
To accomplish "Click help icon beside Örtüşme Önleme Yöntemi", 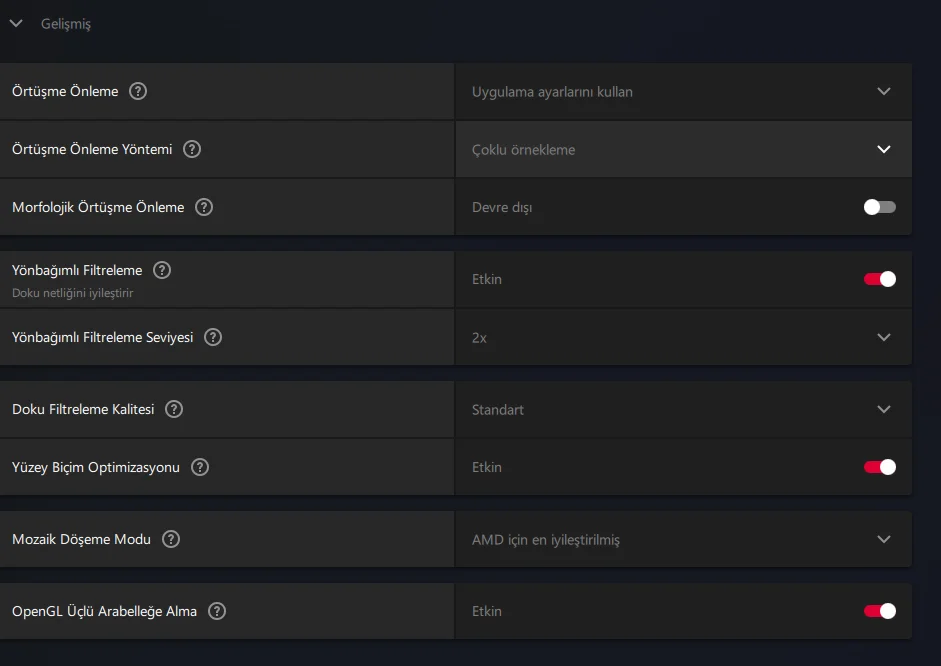I will tap(192, 149).
